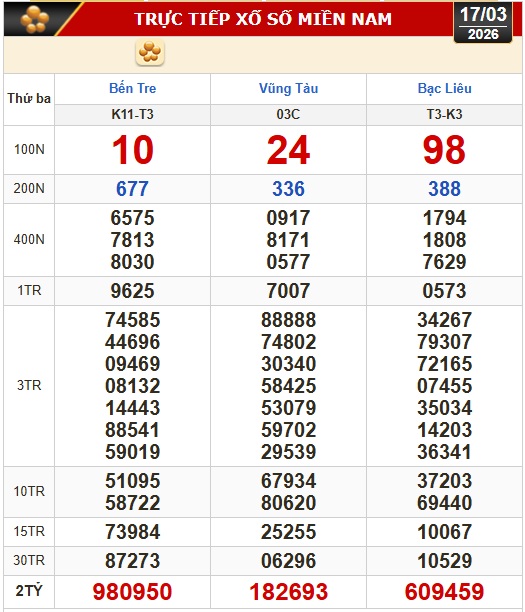The width and height of the screenshot is (525, 612).
Task: Click the 3TR number 36341
Action: [445, 452]
